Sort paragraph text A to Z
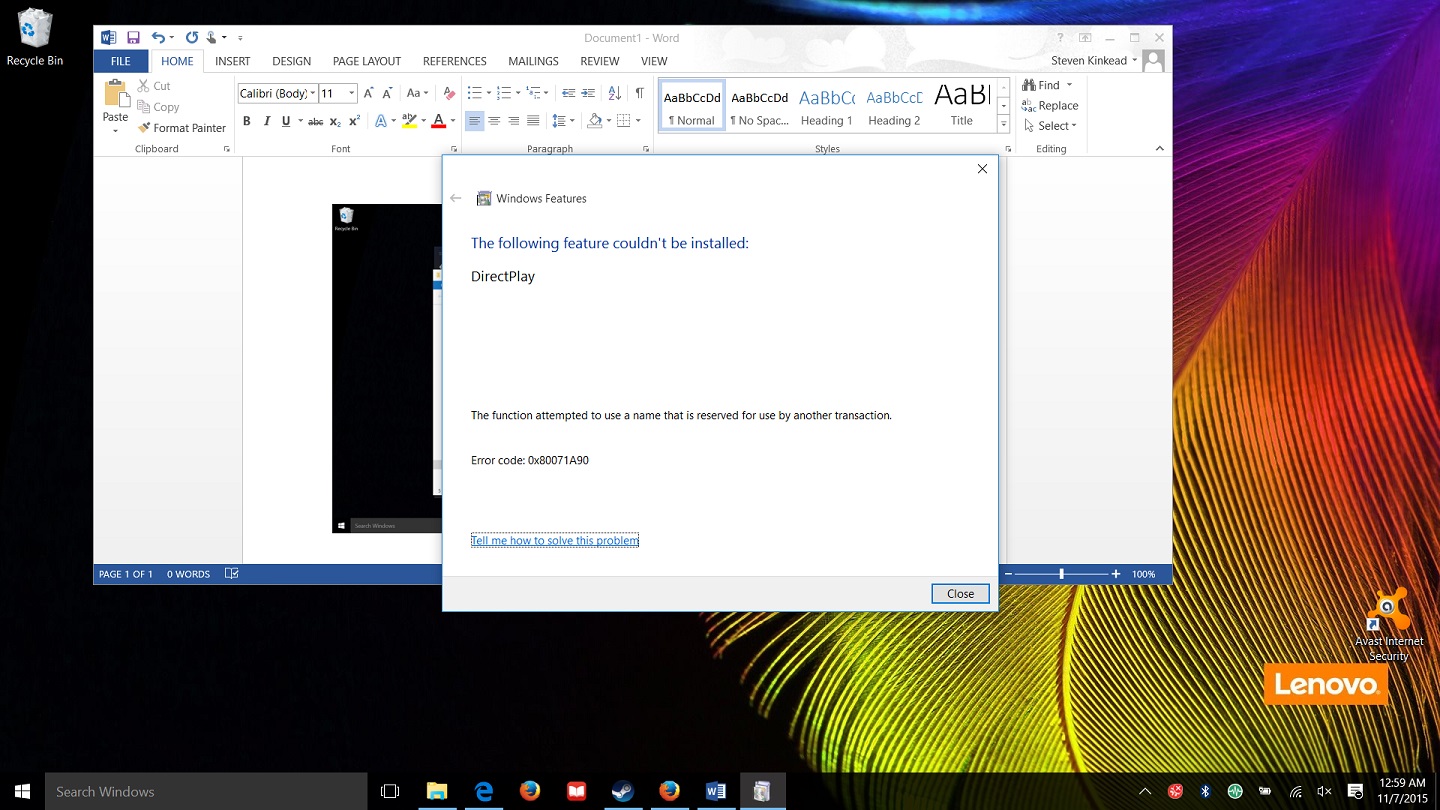This screenshot has width=1440, height=810. point(615,93)
